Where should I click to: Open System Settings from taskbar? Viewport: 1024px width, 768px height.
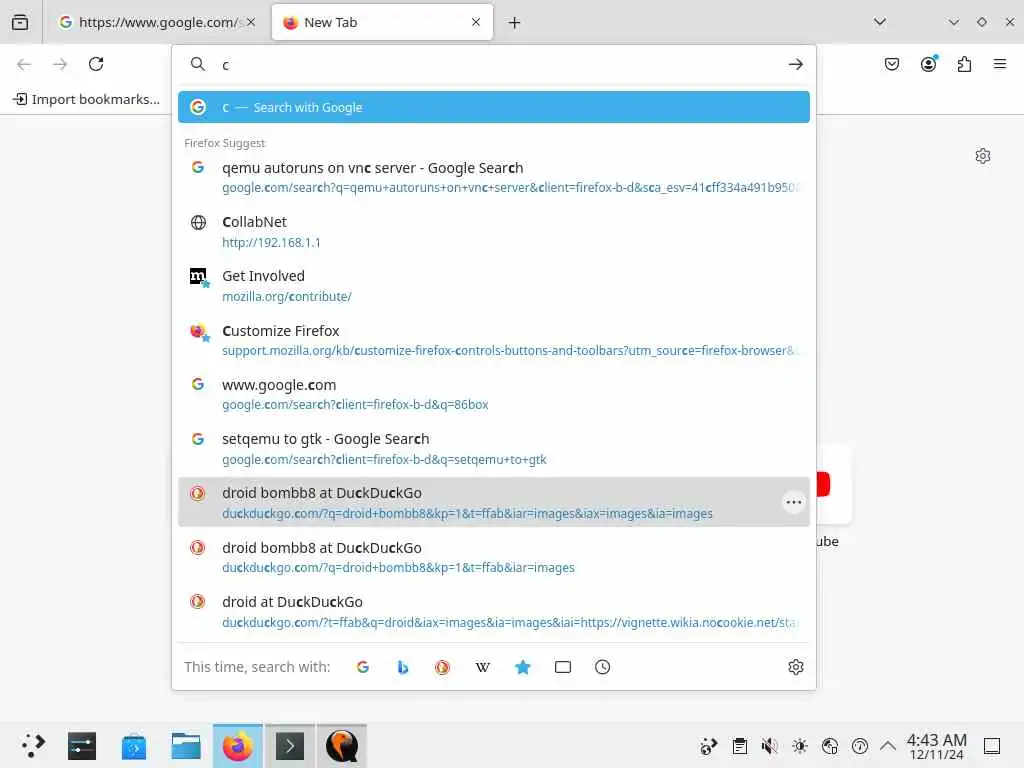pyautogui.click(x=82, y=746)
